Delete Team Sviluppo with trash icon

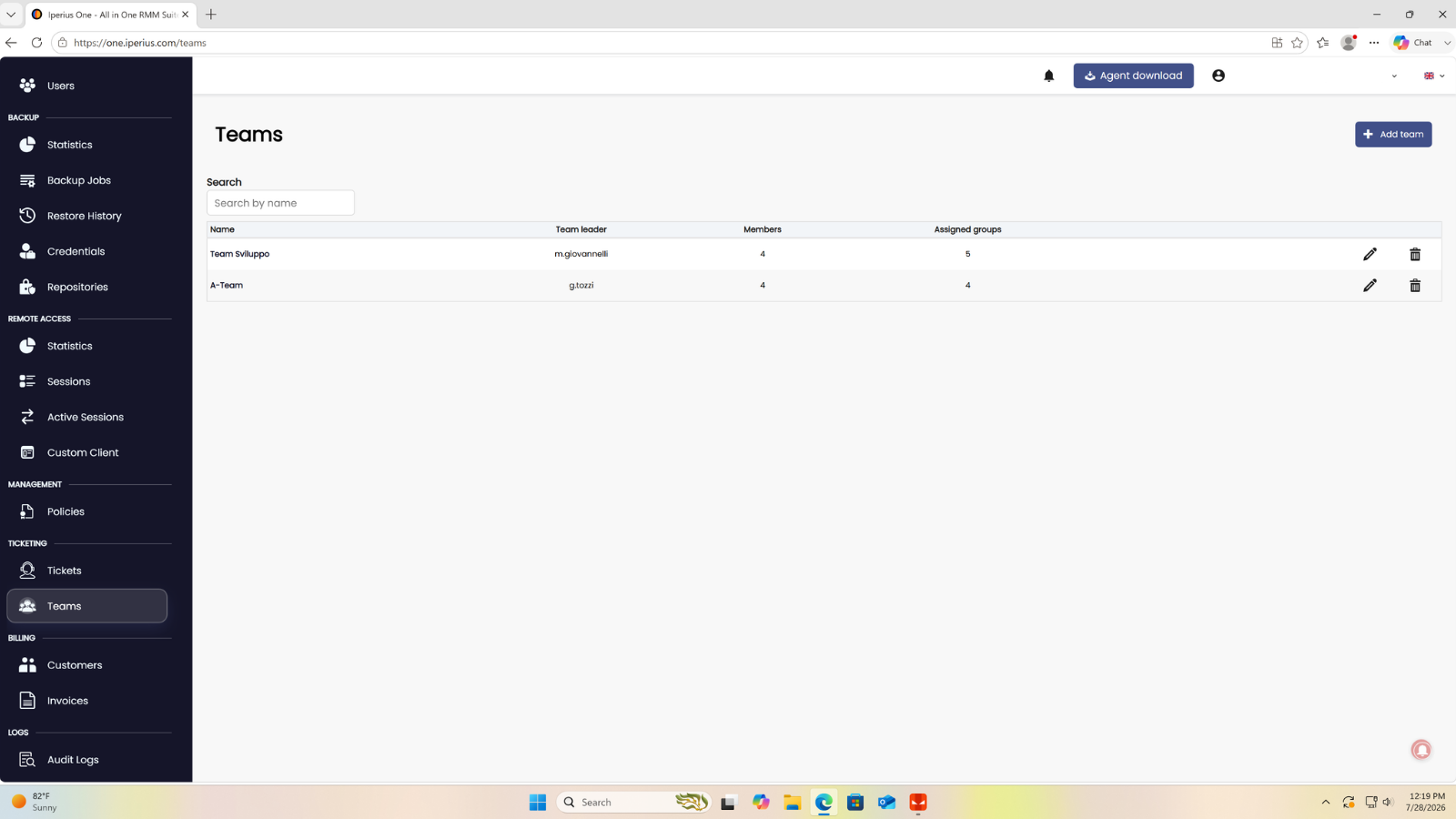click(x=1415, y=254)
